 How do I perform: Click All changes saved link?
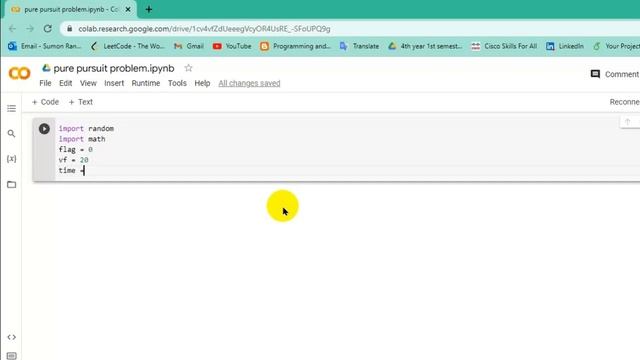pyautogui.click(x=249, y=83)
